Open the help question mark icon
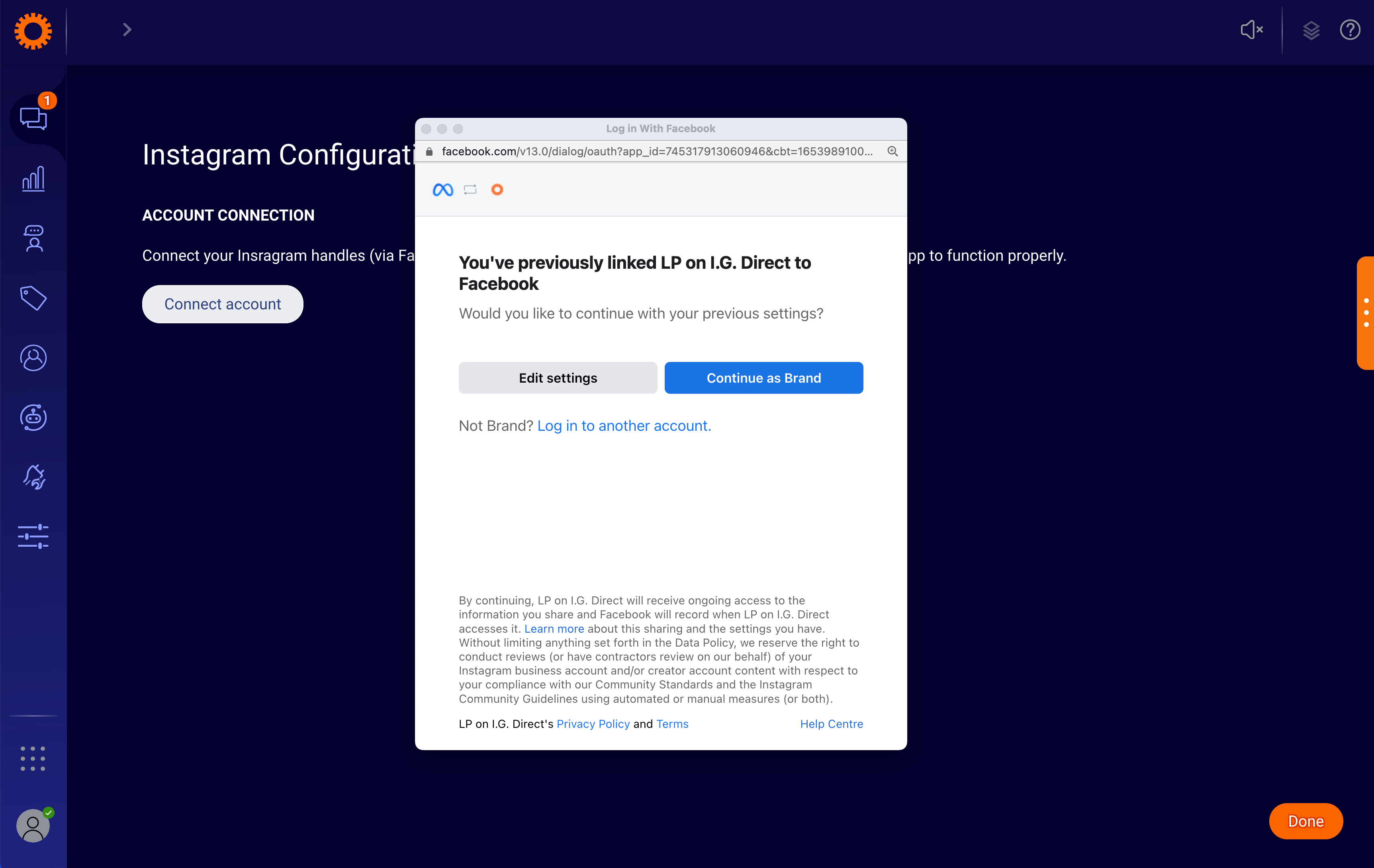1374x868 pixels. pyautogui.click(x=1350, y=29)
